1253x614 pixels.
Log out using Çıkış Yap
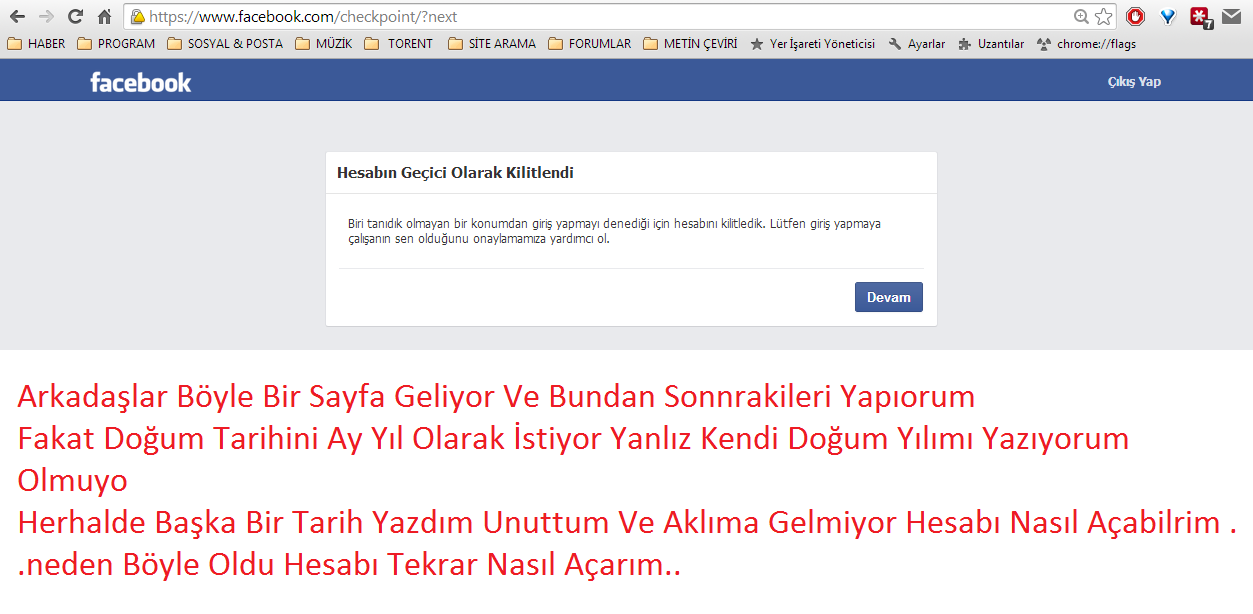[1134, 82]
